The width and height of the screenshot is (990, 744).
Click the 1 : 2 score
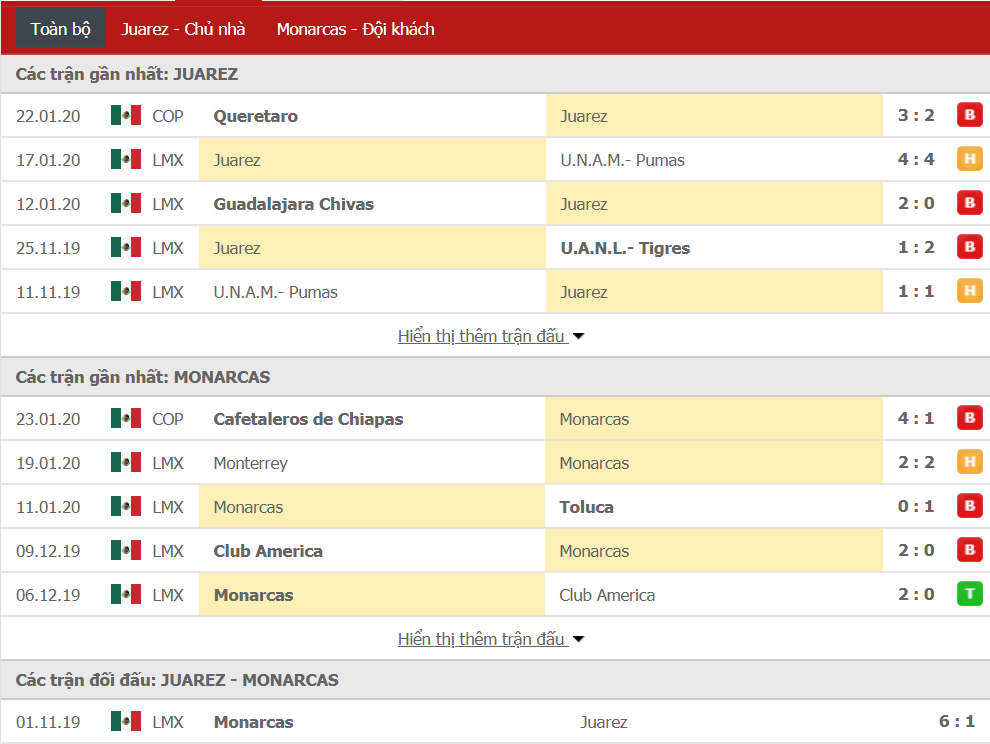click(916, 248)
